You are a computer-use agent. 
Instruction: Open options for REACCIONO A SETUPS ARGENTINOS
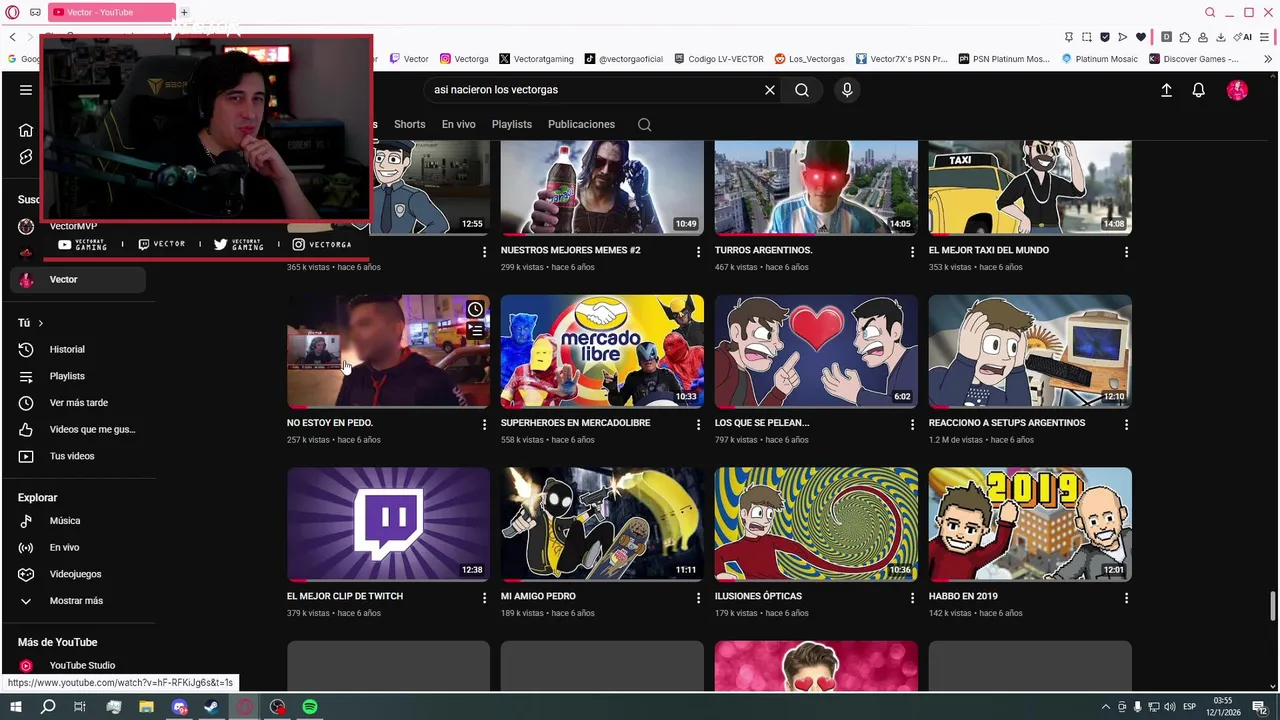pyautogui.click(x=1126, y=424)
